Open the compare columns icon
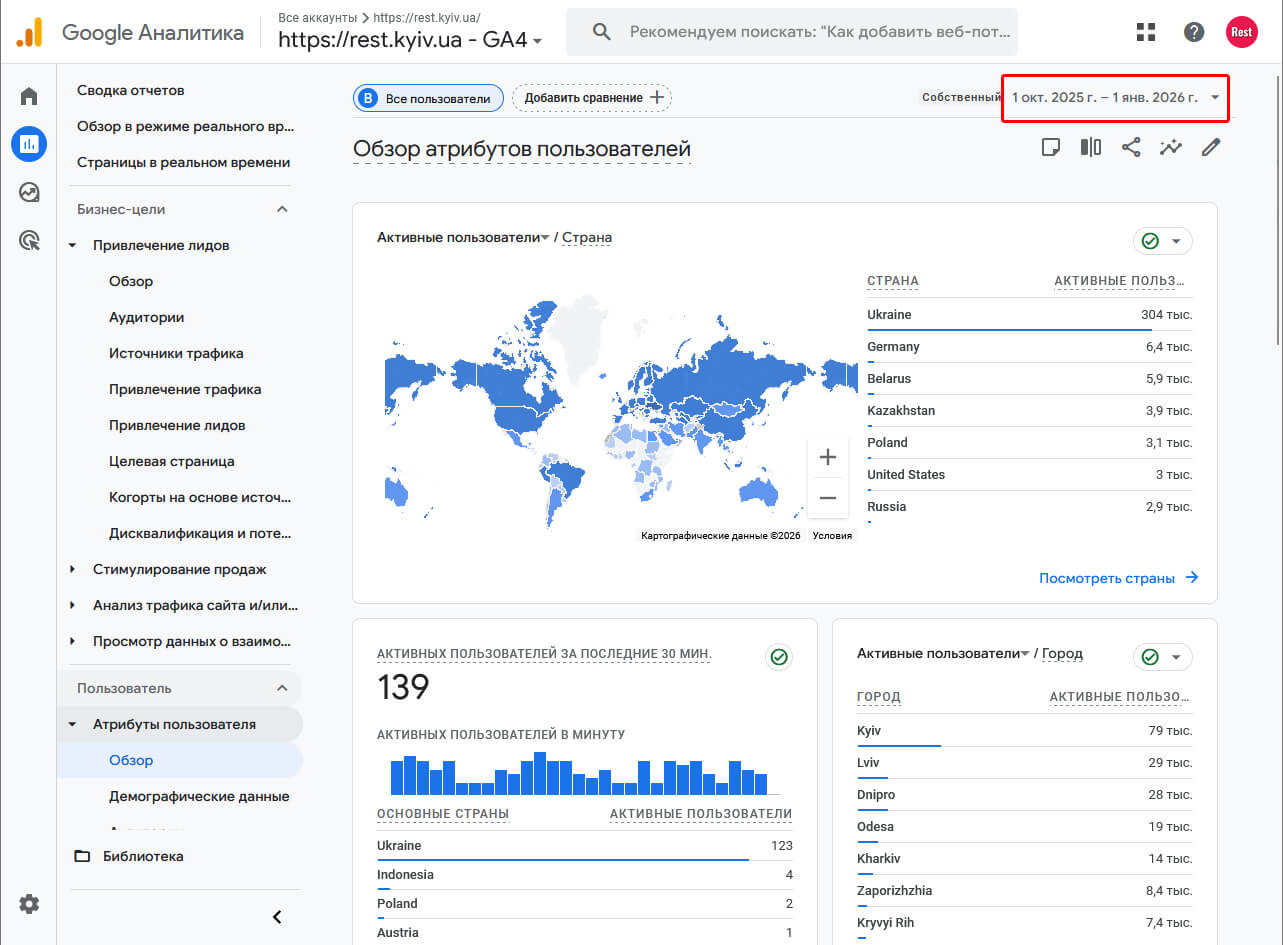Screen dimensions: 1283x945 [1091, 147]
